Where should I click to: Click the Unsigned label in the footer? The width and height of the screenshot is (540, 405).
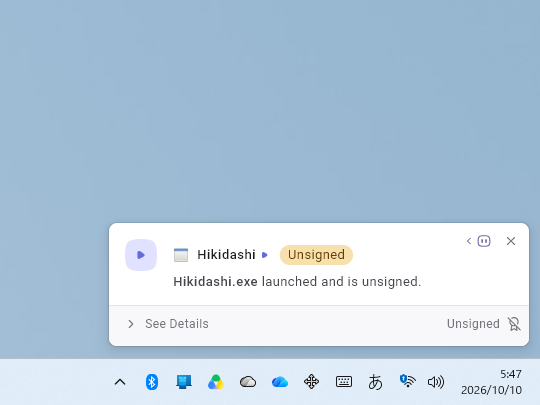pyautogui.click(x=473, y=324)
